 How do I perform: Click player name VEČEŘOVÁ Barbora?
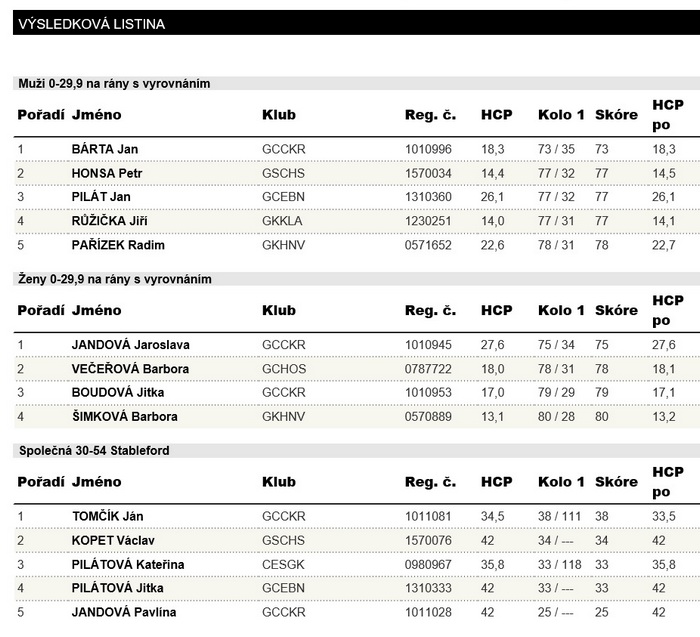point(130,369)
